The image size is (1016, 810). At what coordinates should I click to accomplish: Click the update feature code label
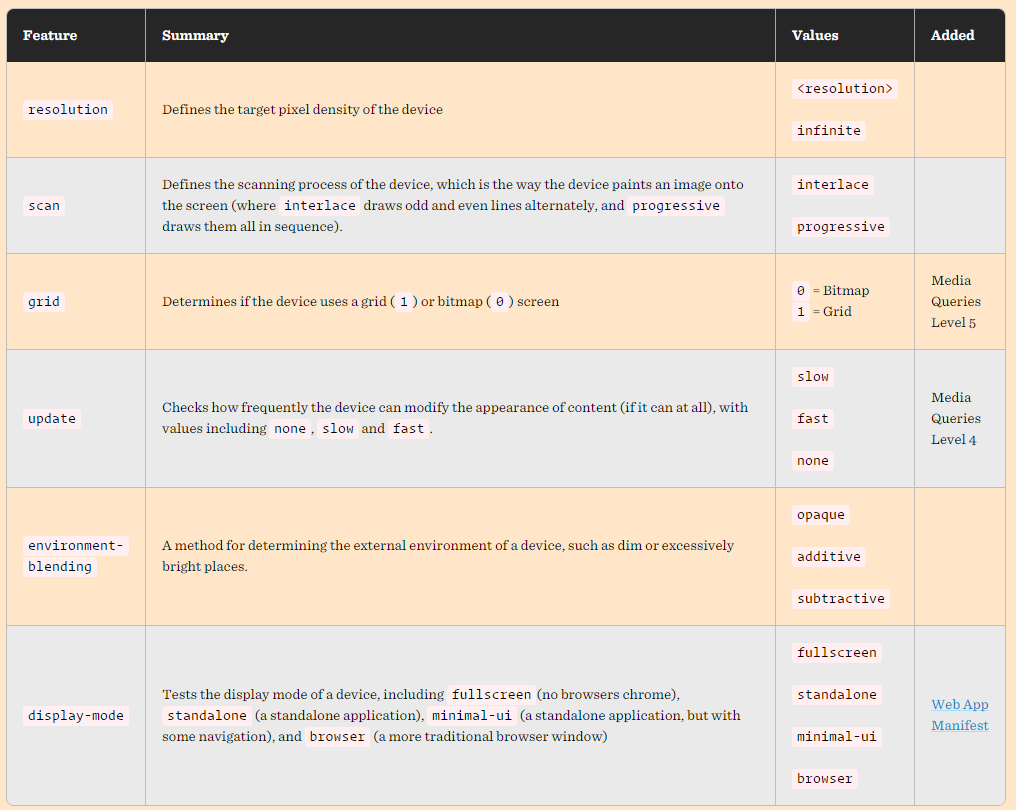(52, 419)
